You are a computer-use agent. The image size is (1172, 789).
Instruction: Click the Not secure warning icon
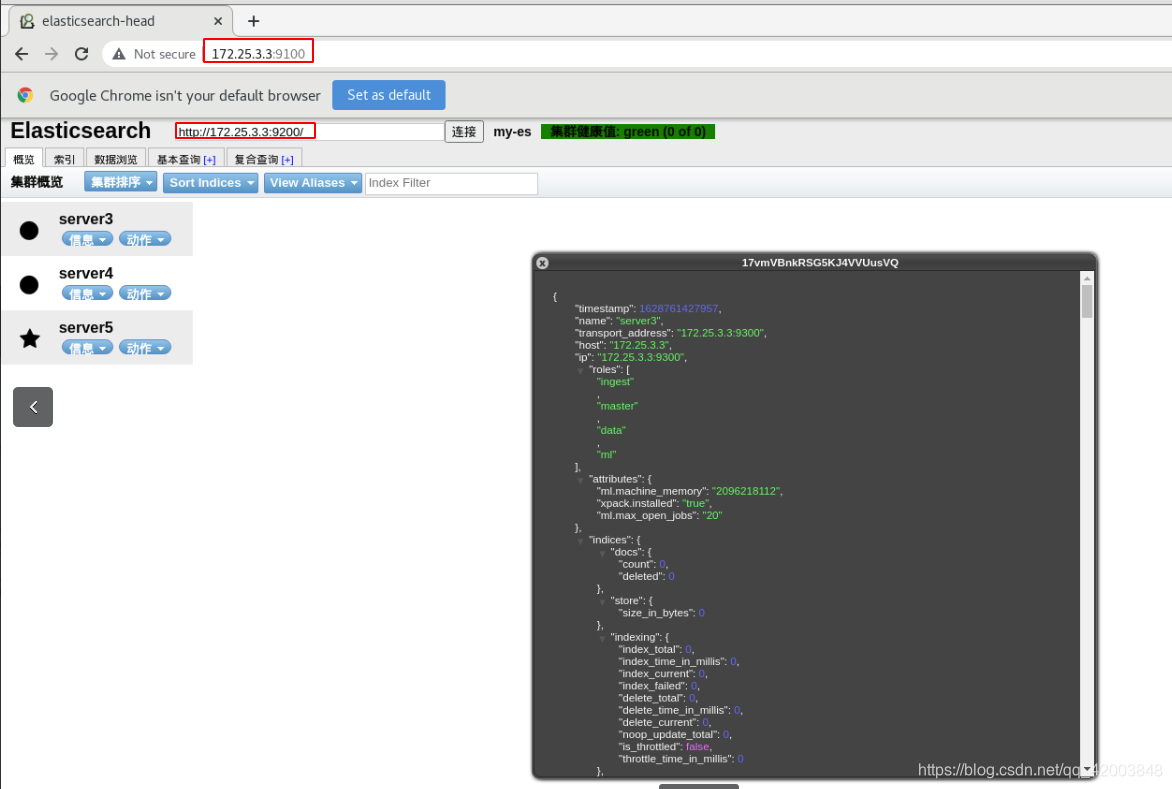(118, 54)
